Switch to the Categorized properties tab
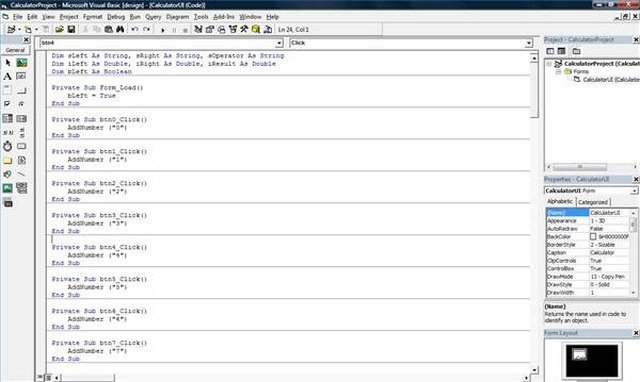This screenshot has width=640, height=382. tap(593, 202)
